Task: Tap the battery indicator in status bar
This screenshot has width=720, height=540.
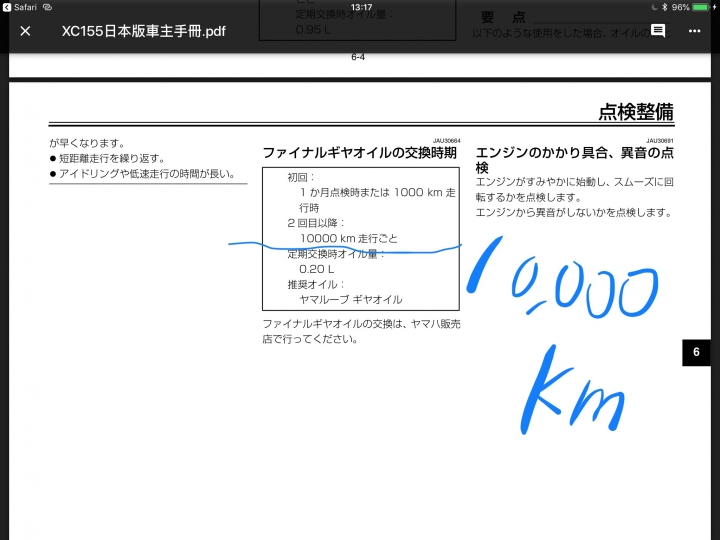Action: (x=701, y=7)
